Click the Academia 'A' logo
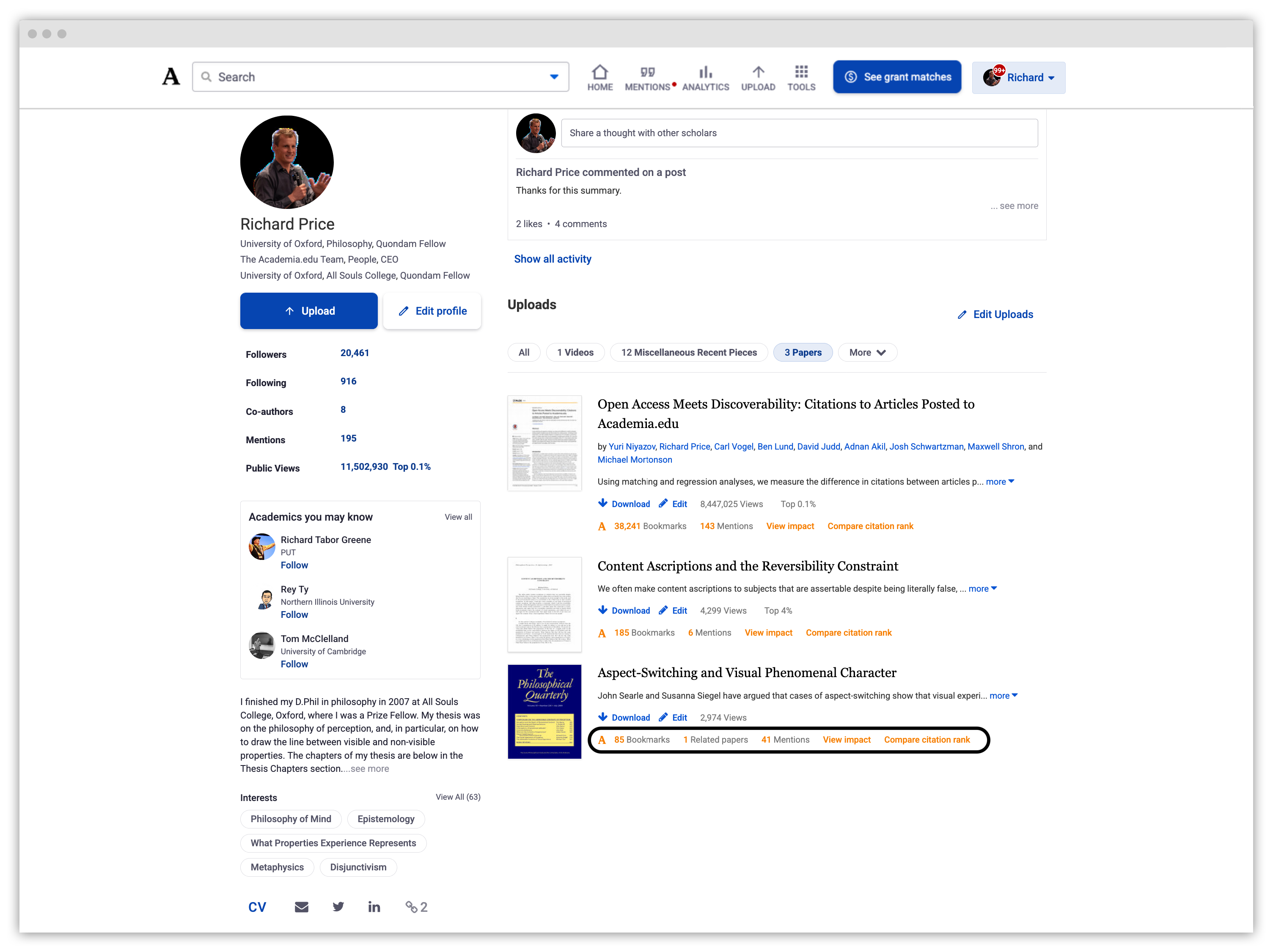The height and width of the screenshot is (952, 1273). tap(171, 77)
